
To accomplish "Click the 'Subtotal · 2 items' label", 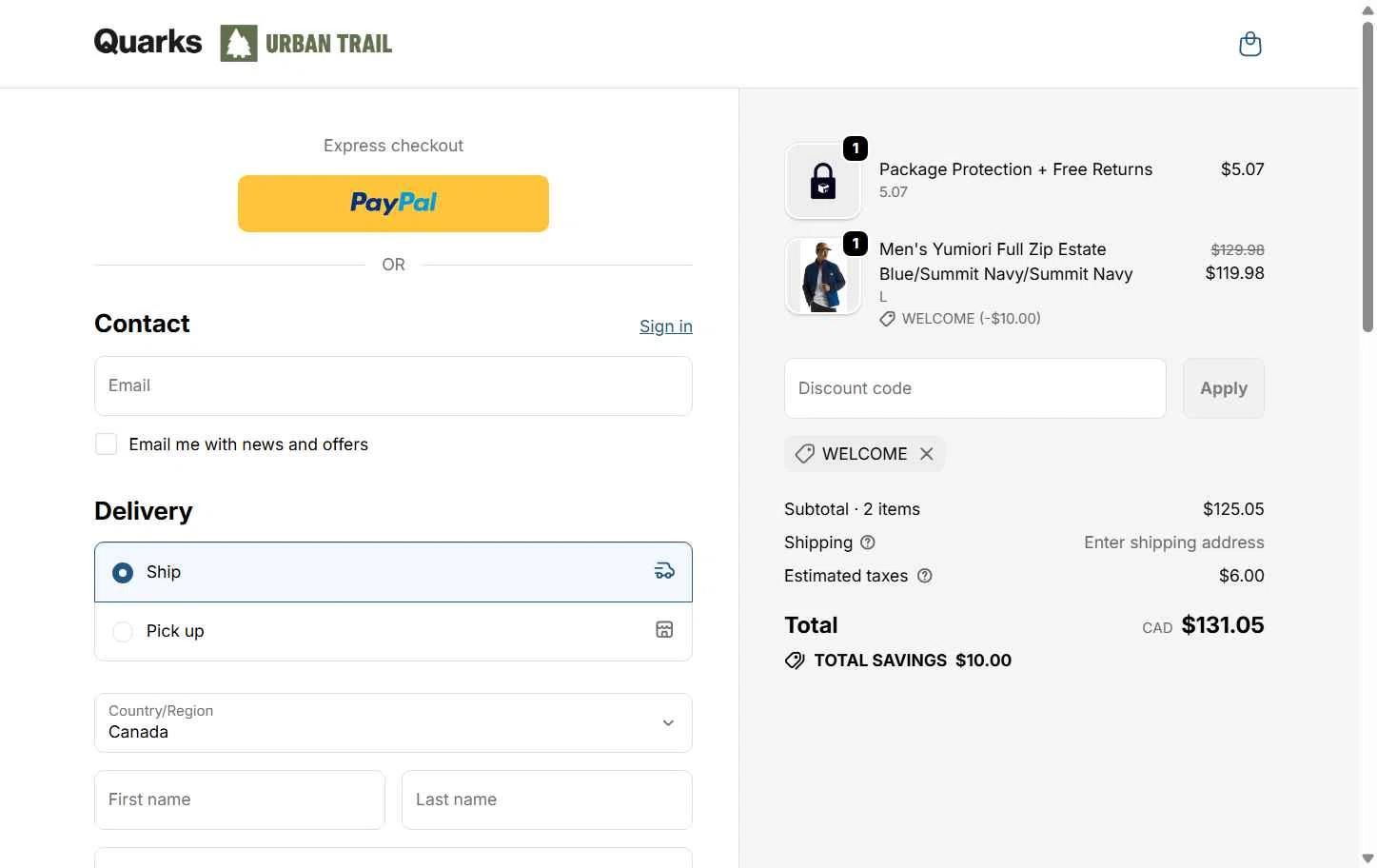I will [852, 509].
